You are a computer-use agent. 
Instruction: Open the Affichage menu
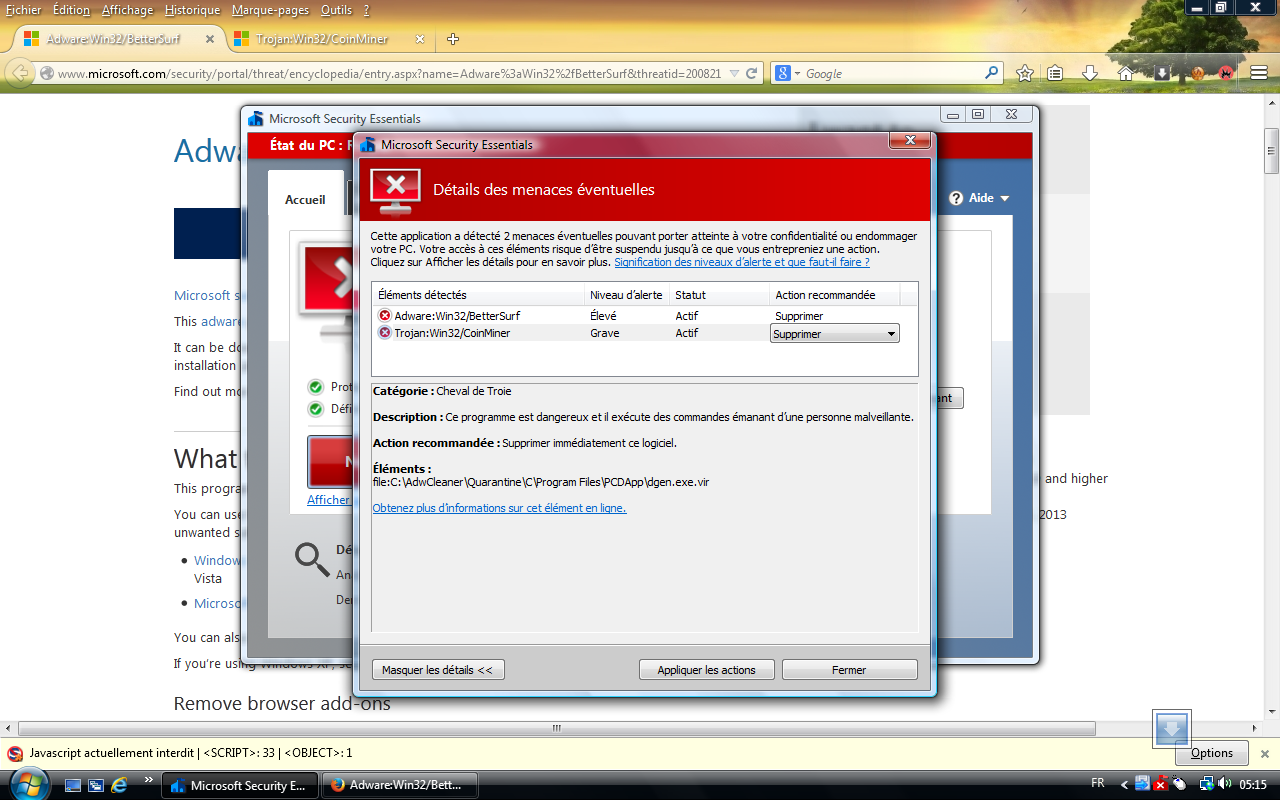tap(127, 10)
